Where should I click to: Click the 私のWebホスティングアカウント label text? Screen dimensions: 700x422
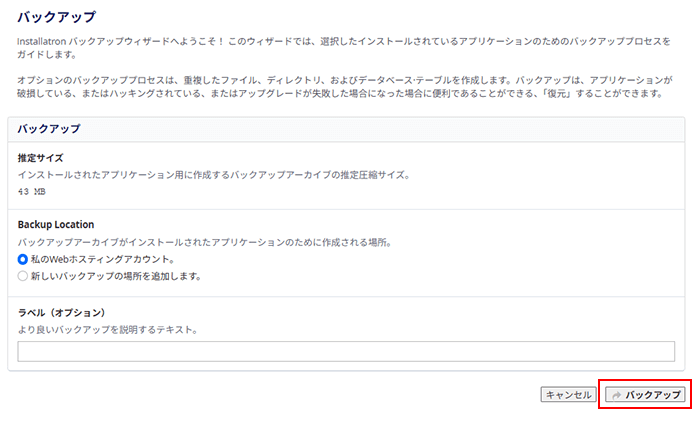coord(103,259)
